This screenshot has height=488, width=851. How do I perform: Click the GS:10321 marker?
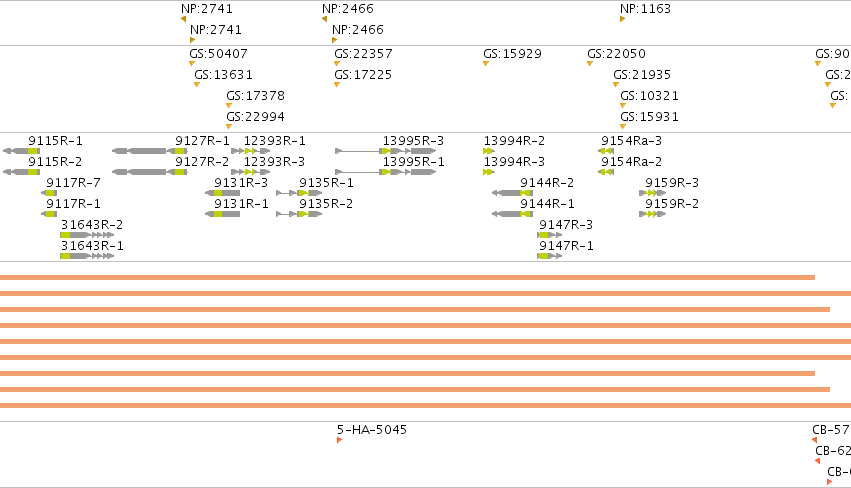(623, 106)
